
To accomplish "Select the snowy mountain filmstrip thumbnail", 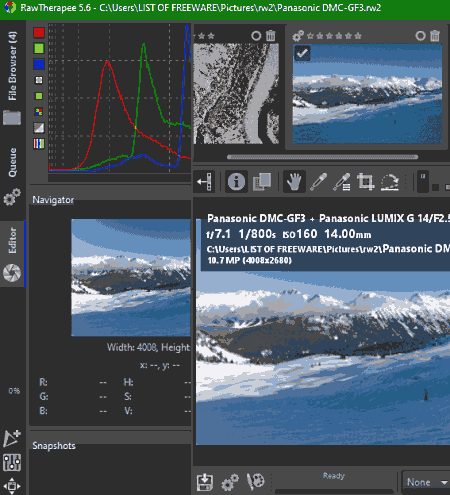I will click(367, 94).
